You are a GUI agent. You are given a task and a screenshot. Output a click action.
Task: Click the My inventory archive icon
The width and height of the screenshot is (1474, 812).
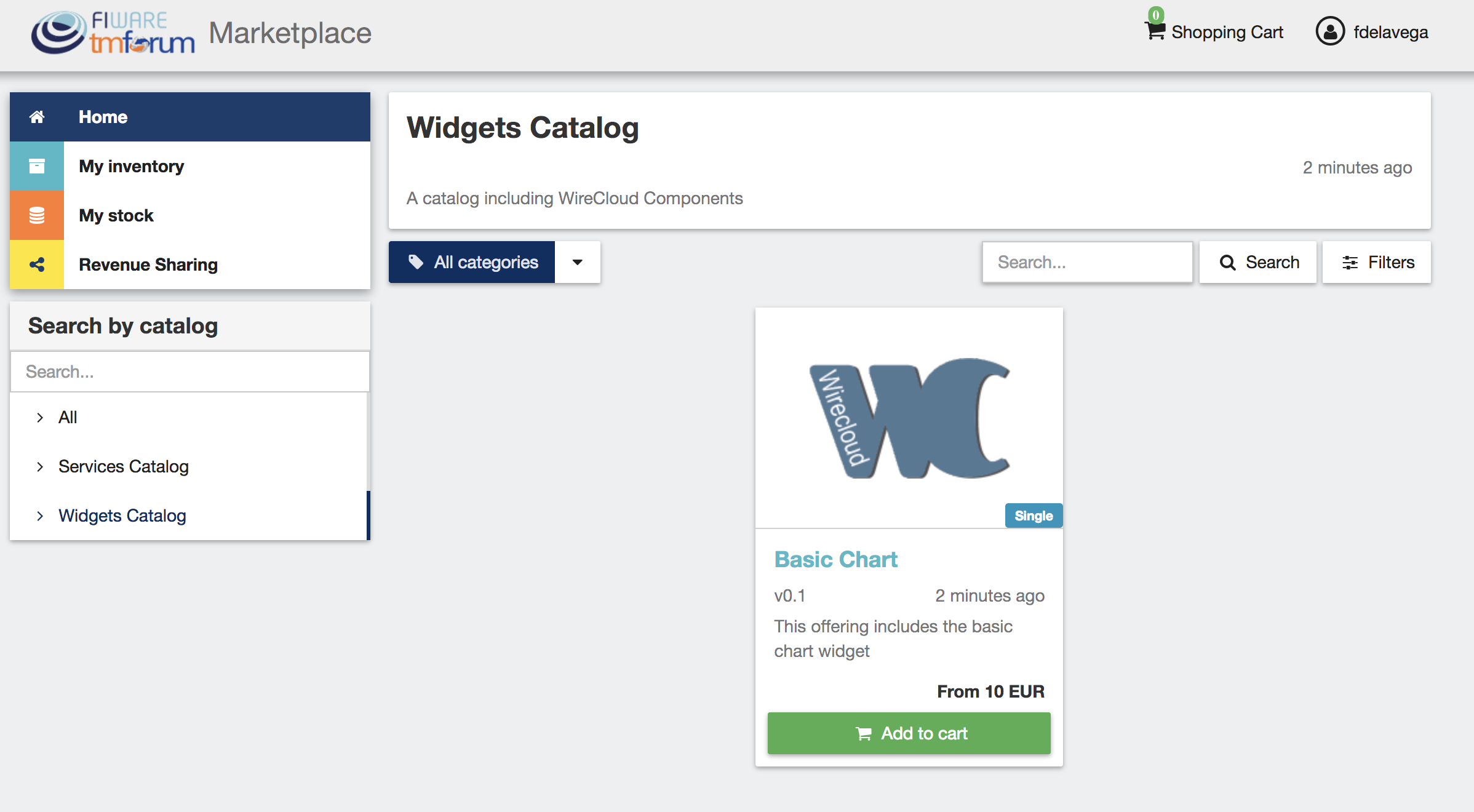(37, 166)
